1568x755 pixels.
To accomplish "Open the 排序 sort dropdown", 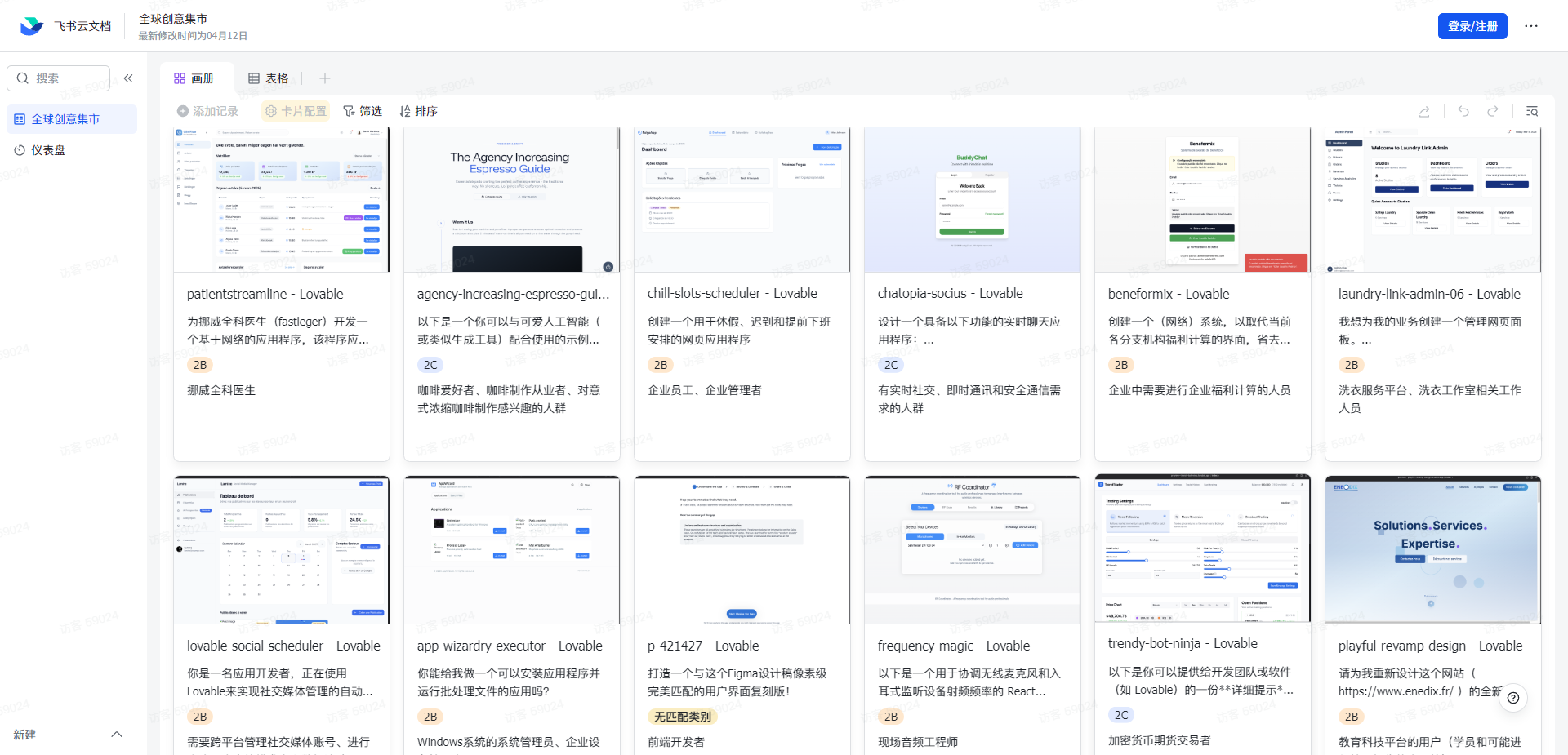I will point(418,111).
